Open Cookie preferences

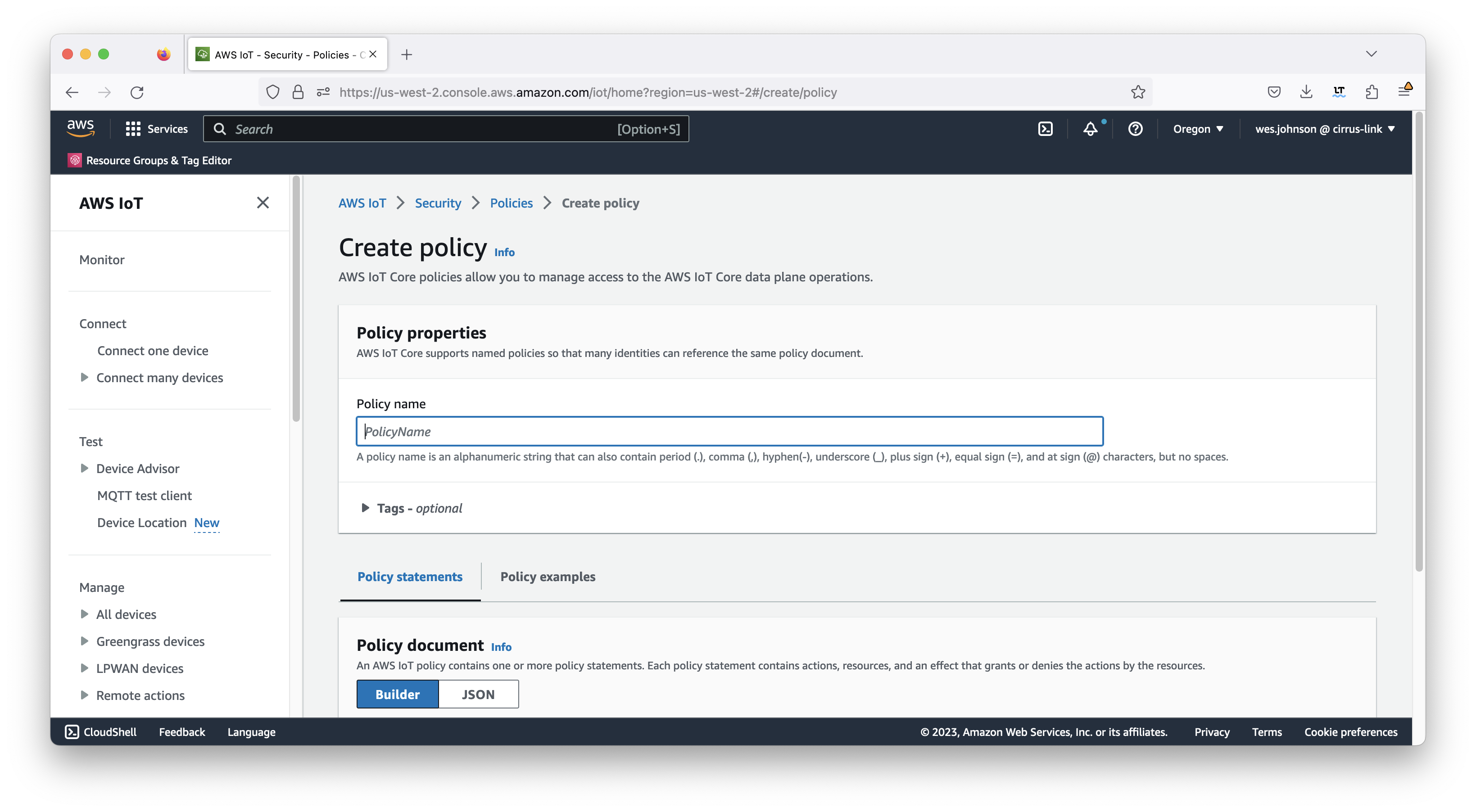coord(1350,732)
